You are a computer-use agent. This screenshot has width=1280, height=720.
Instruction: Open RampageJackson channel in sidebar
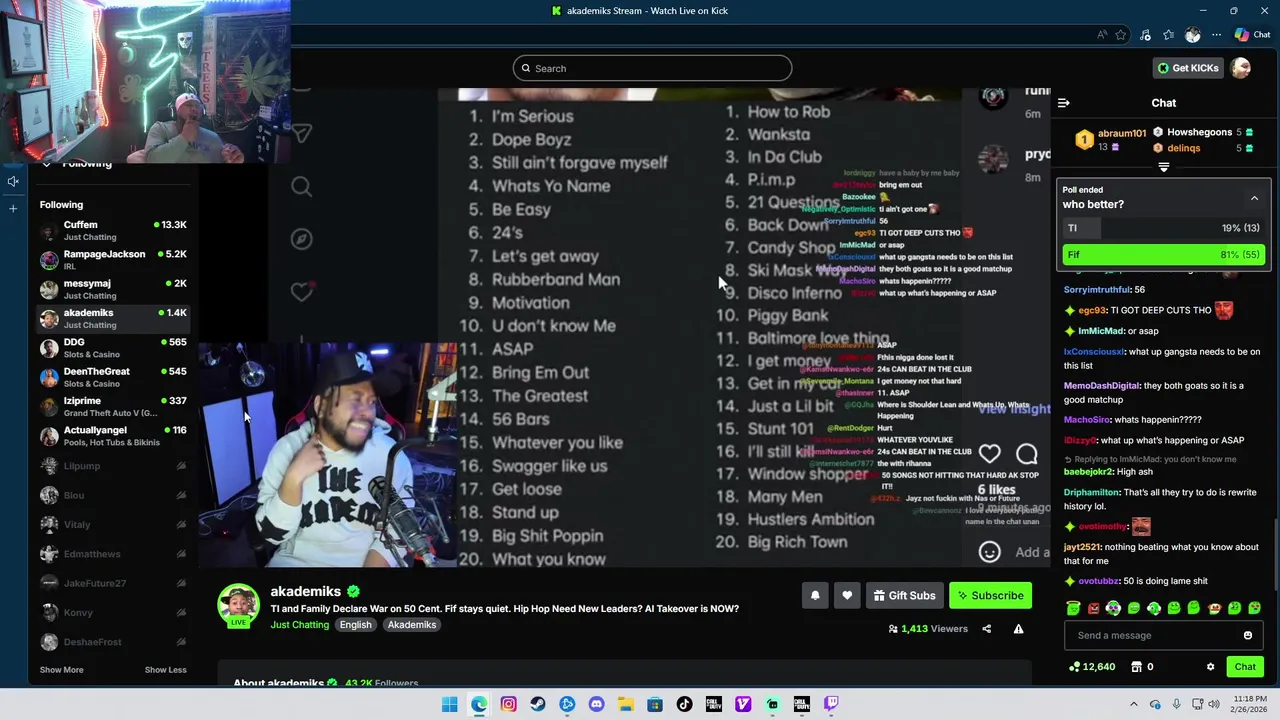113,260
